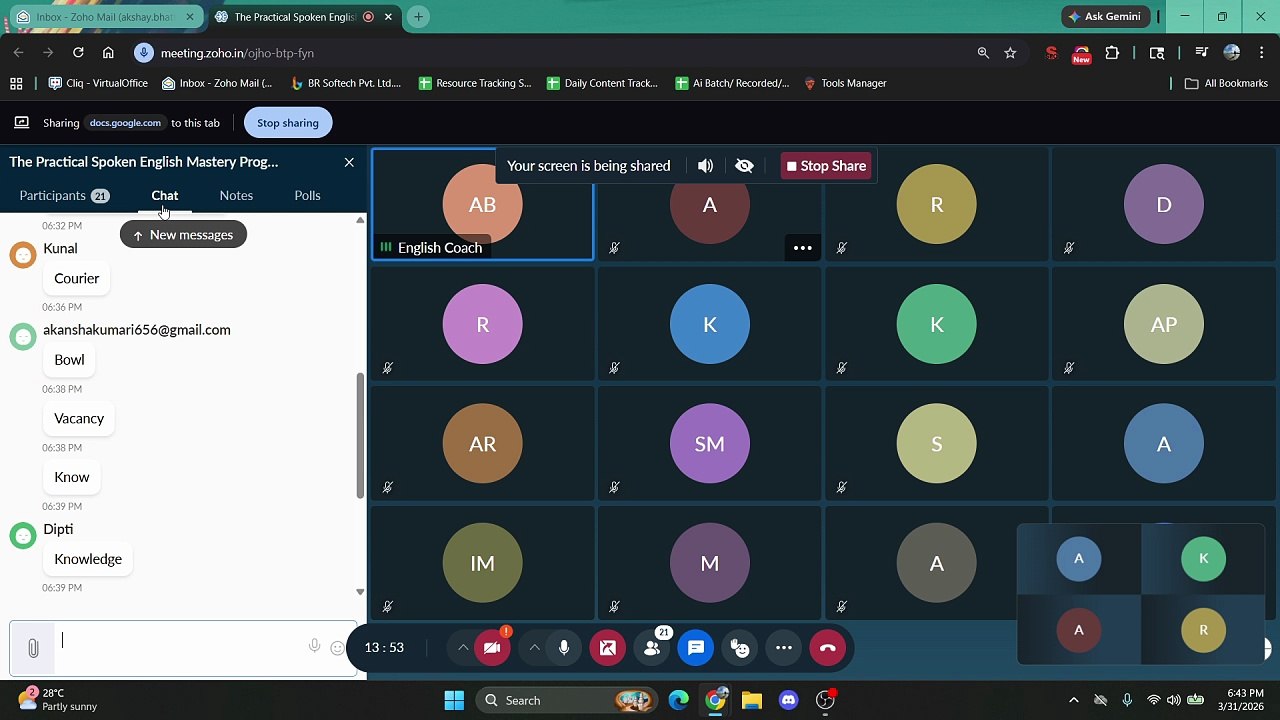Open participants list from toolbar icon

coord(652,648)
